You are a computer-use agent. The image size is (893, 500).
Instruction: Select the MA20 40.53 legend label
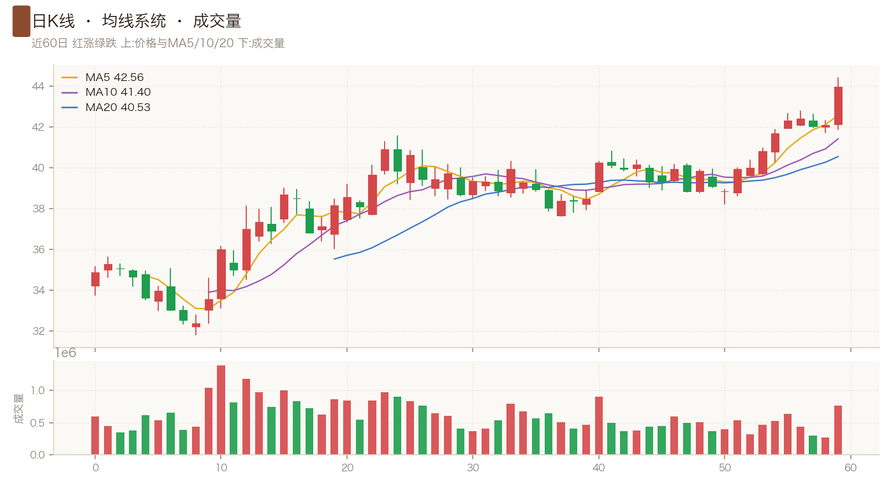click(x=118, y=108)
